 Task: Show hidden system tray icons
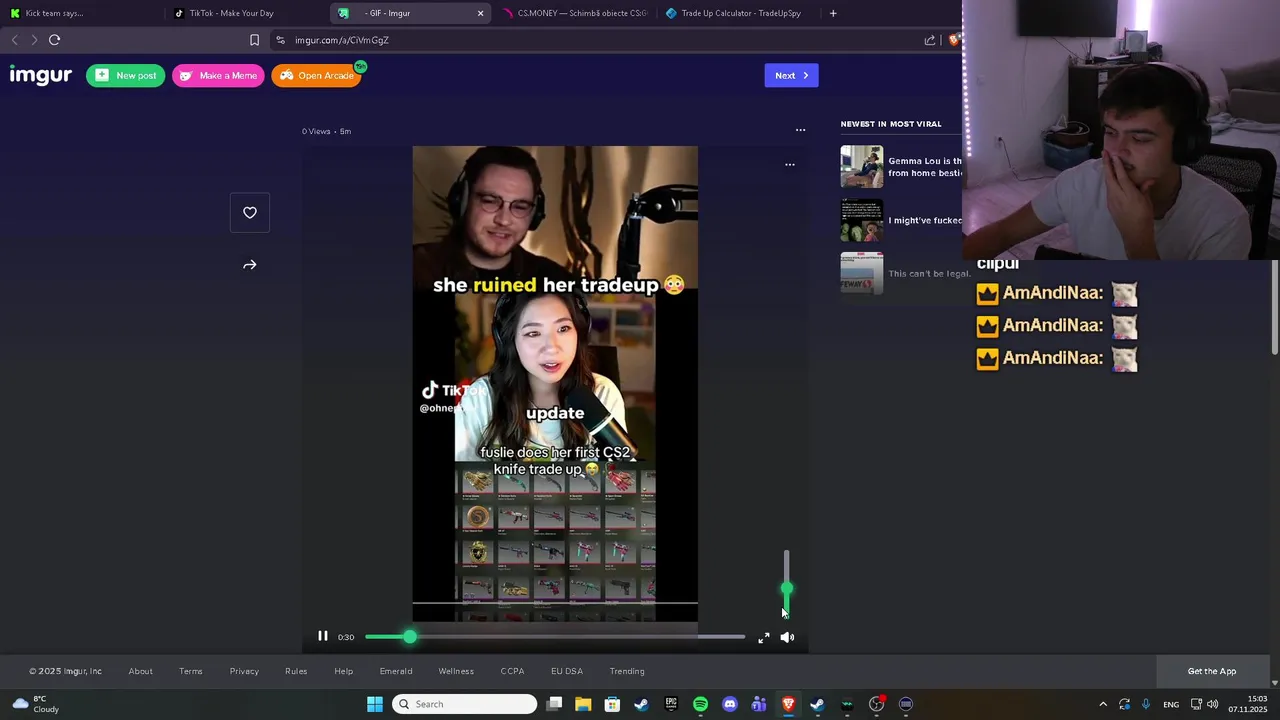[1103, 704]
